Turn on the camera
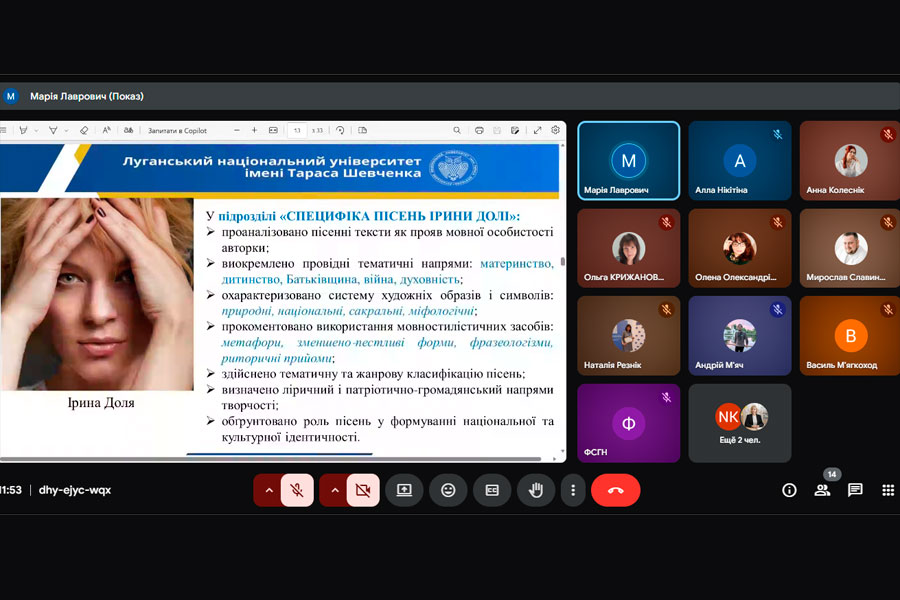The width and height of the screenshot is (900, 600). tap(363, 490)
